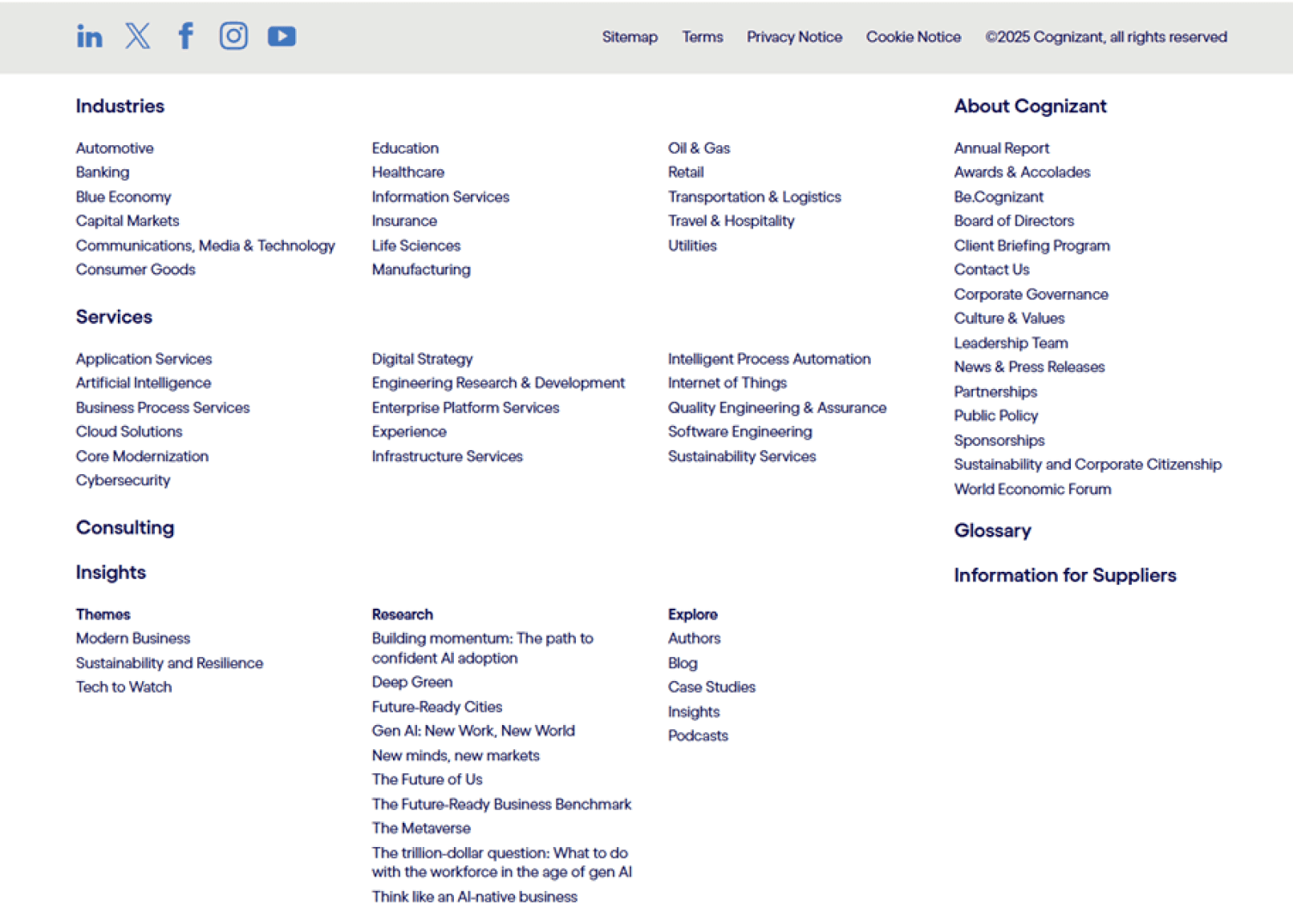
Task: Open the Services heading link
Action: pyautogui.click(x=114, y=317)
